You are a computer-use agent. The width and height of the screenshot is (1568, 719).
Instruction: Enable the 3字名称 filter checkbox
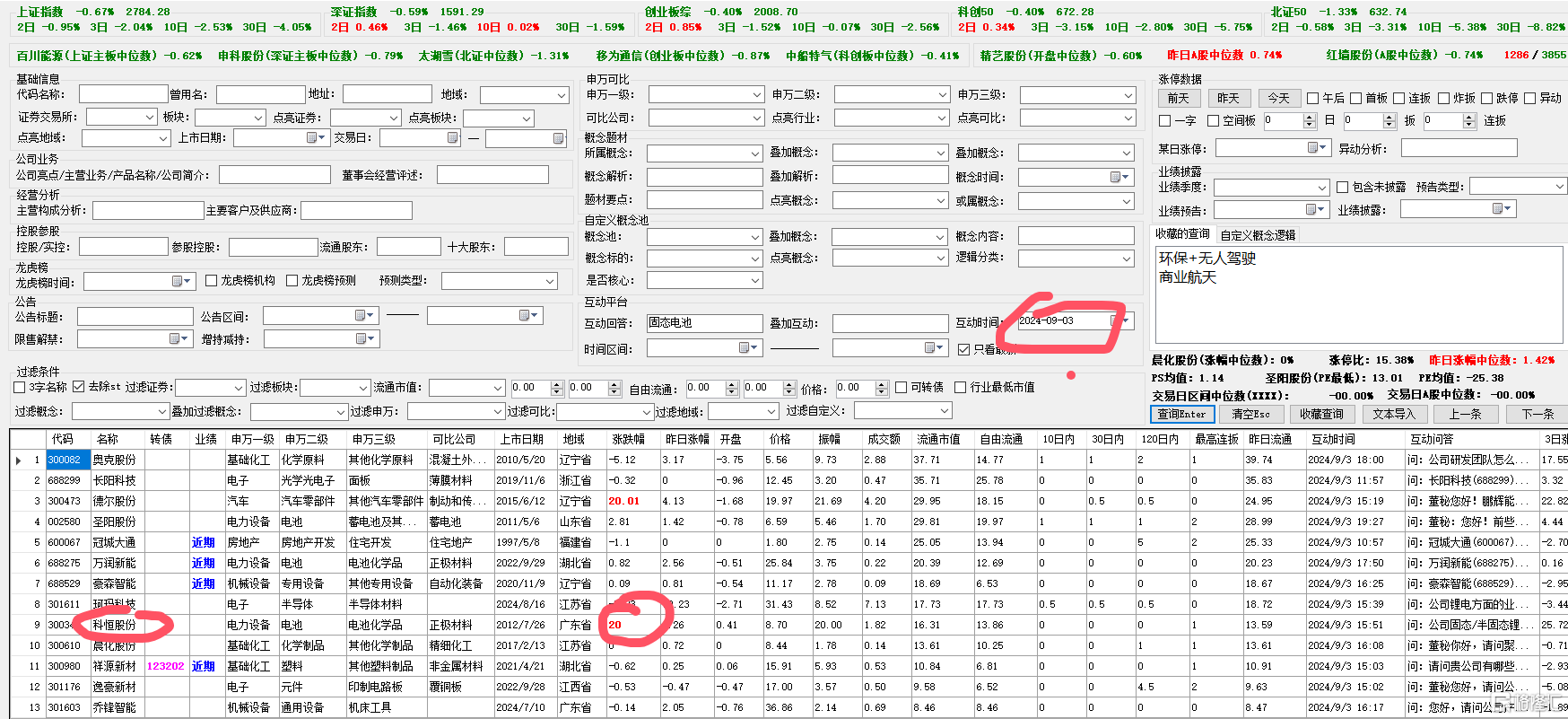pos(19,387)
